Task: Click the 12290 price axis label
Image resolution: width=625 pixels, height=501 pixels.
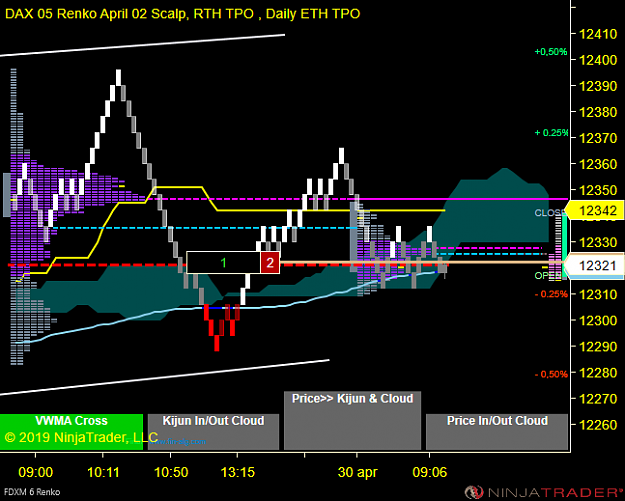Action: pos(598,347)
